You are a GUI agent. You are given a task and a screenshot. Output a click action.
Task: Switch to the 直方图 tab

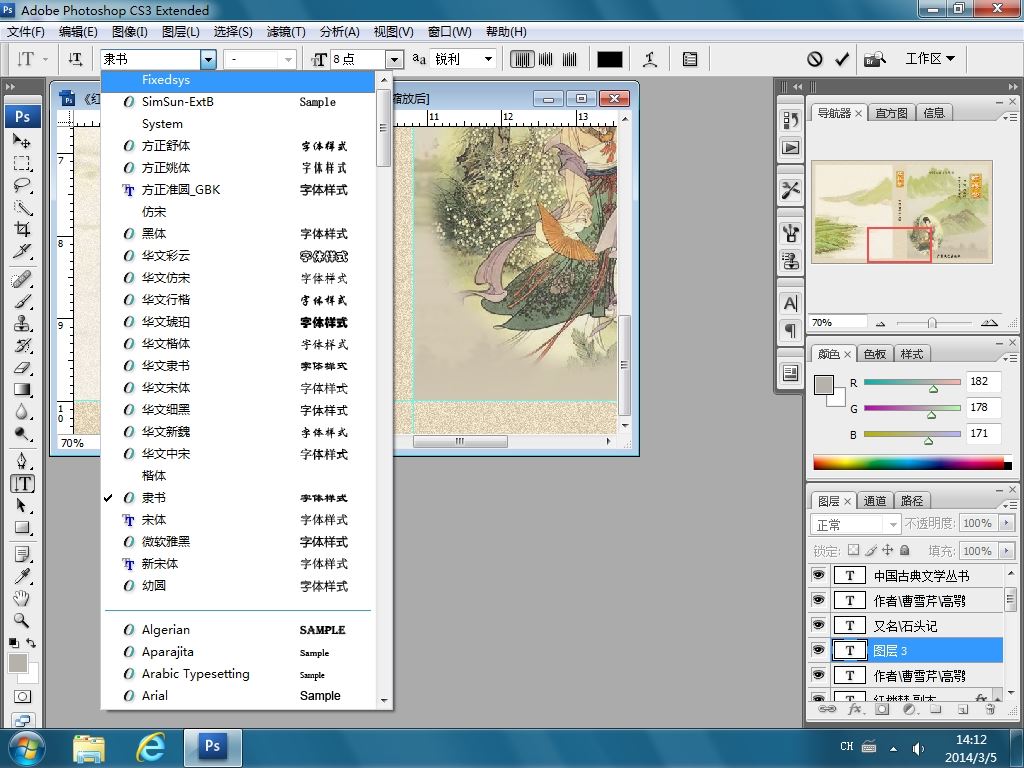click(x=891, y=113)
